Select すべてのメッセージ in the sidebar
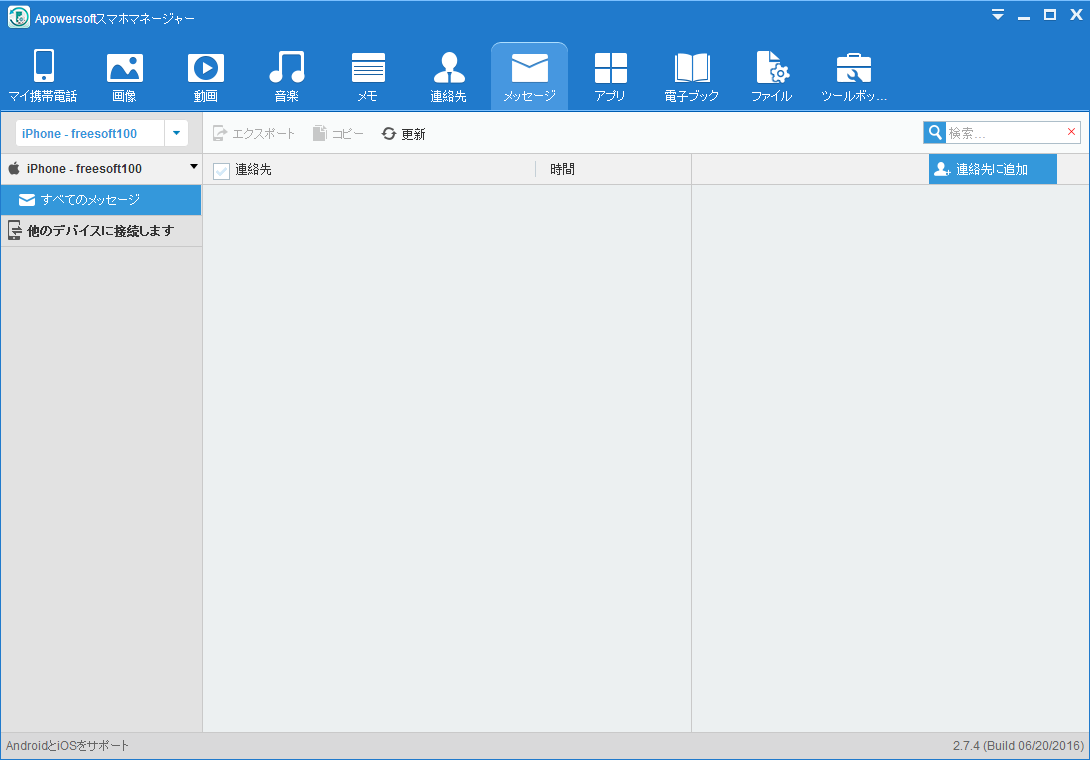This screenshot has width=1090, height=760. [x=100, y=200]
